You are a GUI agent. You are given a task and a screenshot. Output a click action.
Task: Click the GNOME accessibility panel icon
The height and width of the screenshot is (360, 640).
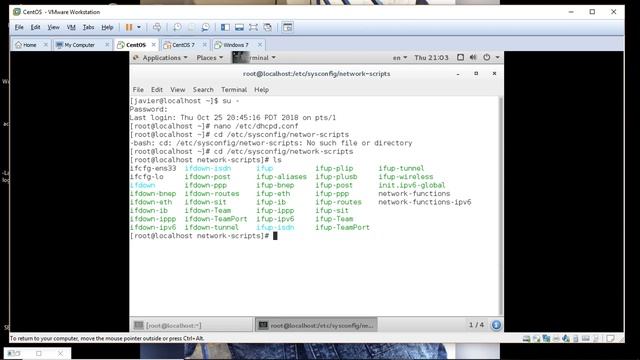coord(460,58)
